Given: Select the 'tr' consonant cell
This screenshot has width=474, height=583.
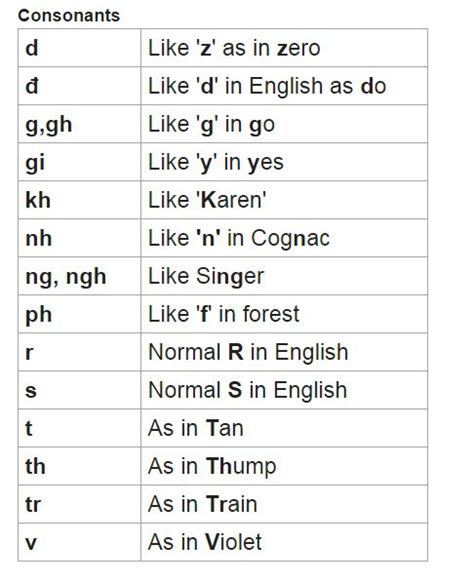Looking at the screenshot, I should (x=80, y=504).
